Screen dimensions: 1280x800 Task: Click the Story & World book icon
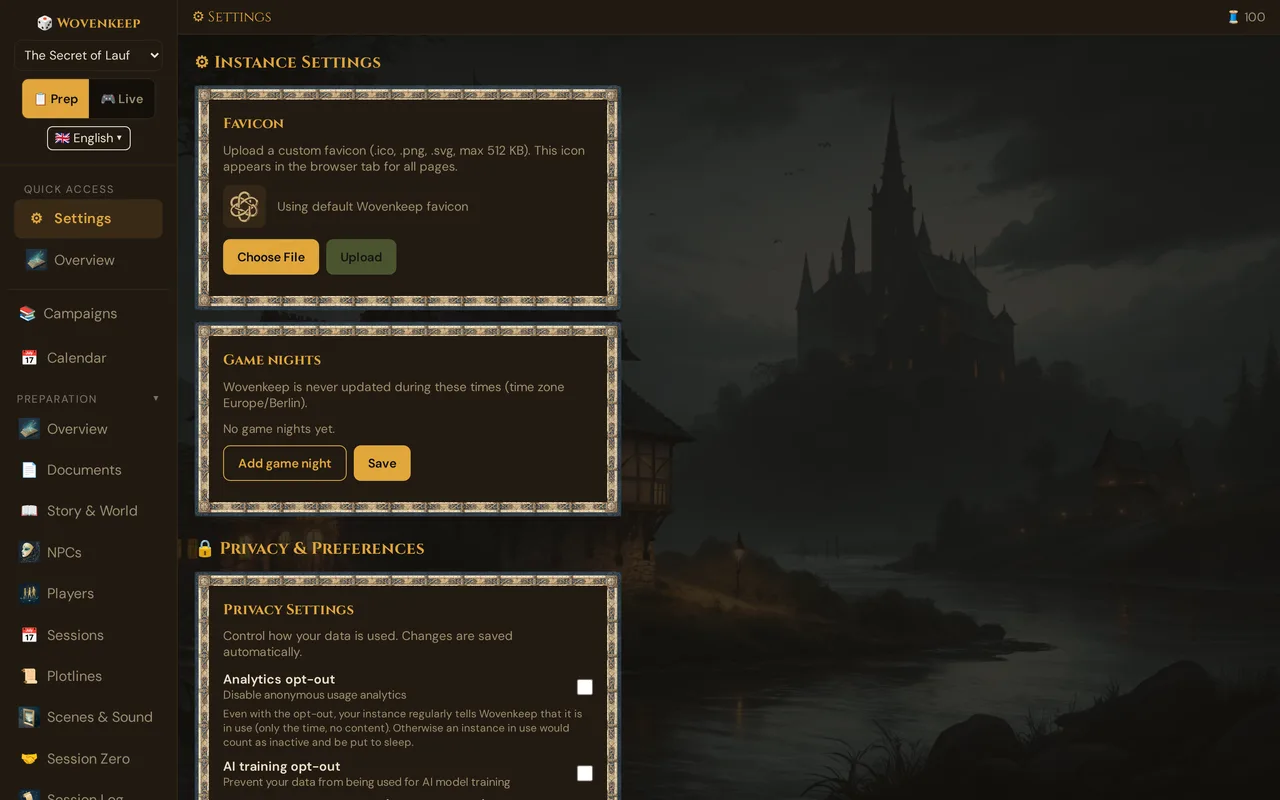tap(29, 511)
